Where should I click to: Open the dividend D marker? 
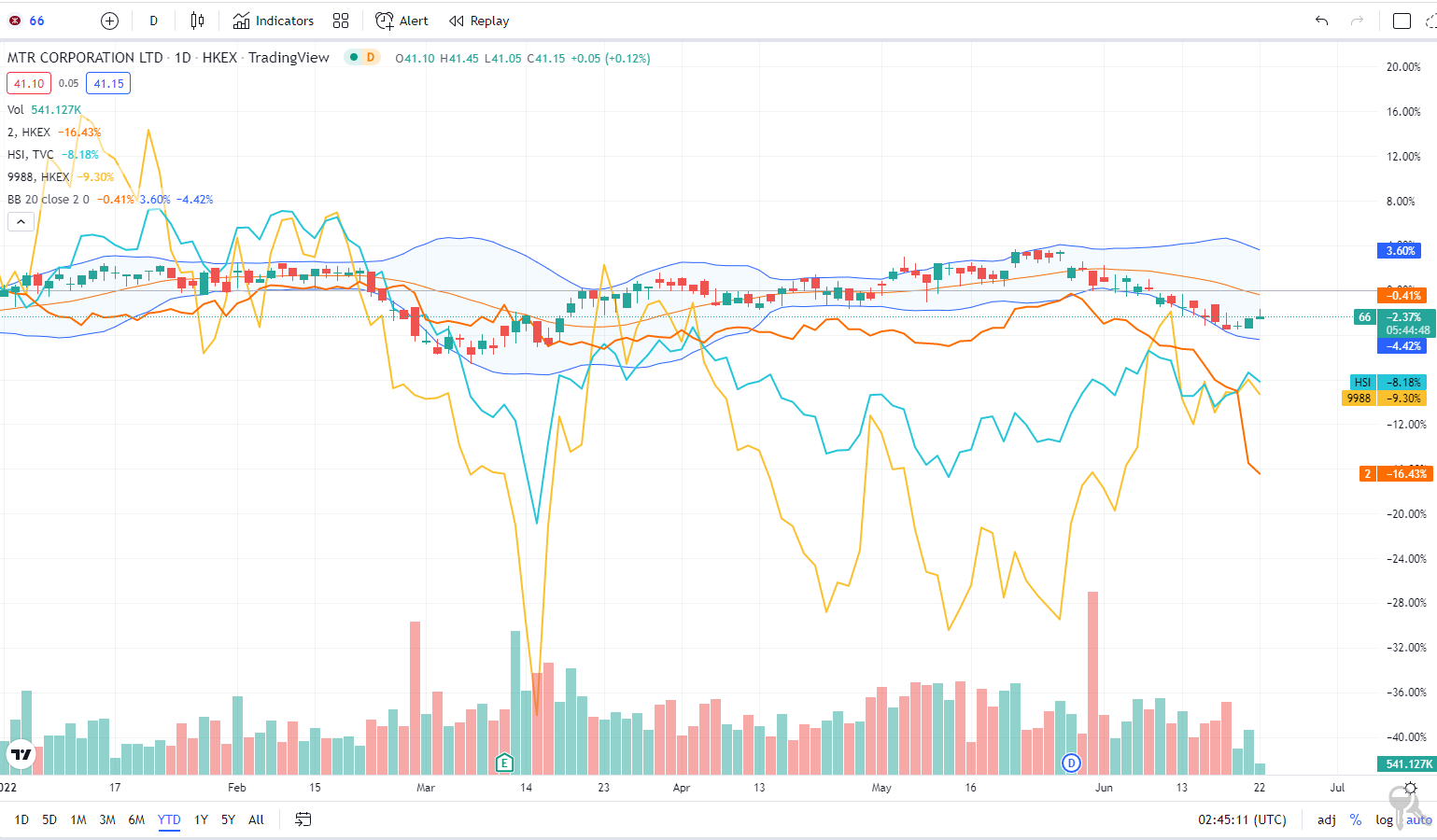click(x=1071, y=763)
